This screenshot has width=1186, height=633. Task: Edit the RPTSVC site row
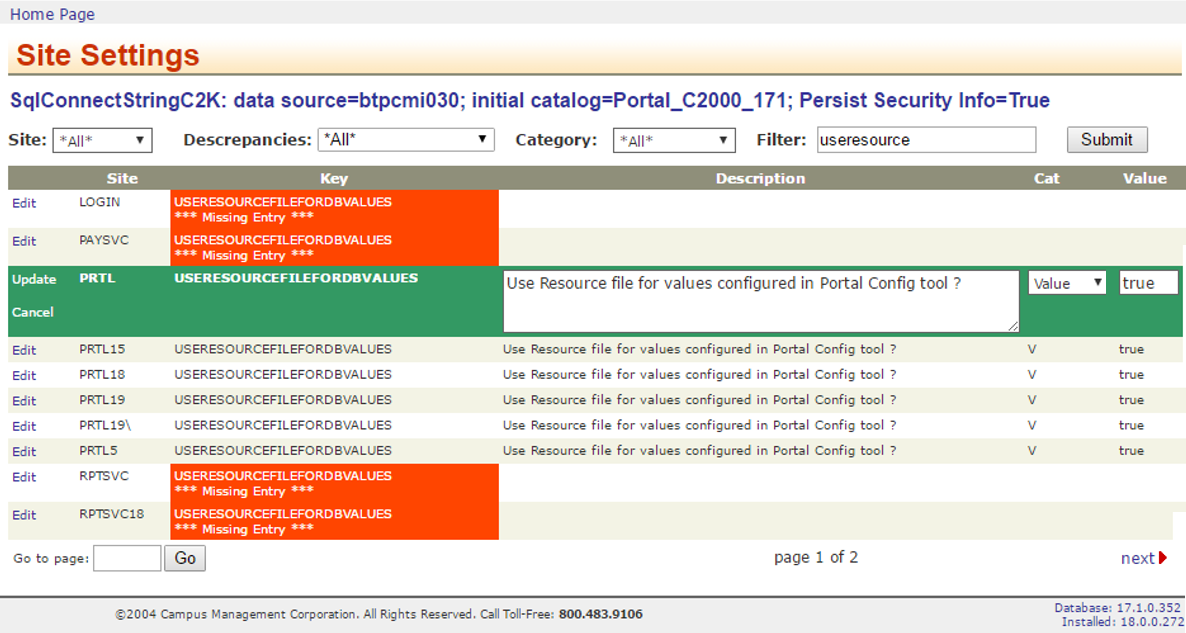[x=24, y=477]
